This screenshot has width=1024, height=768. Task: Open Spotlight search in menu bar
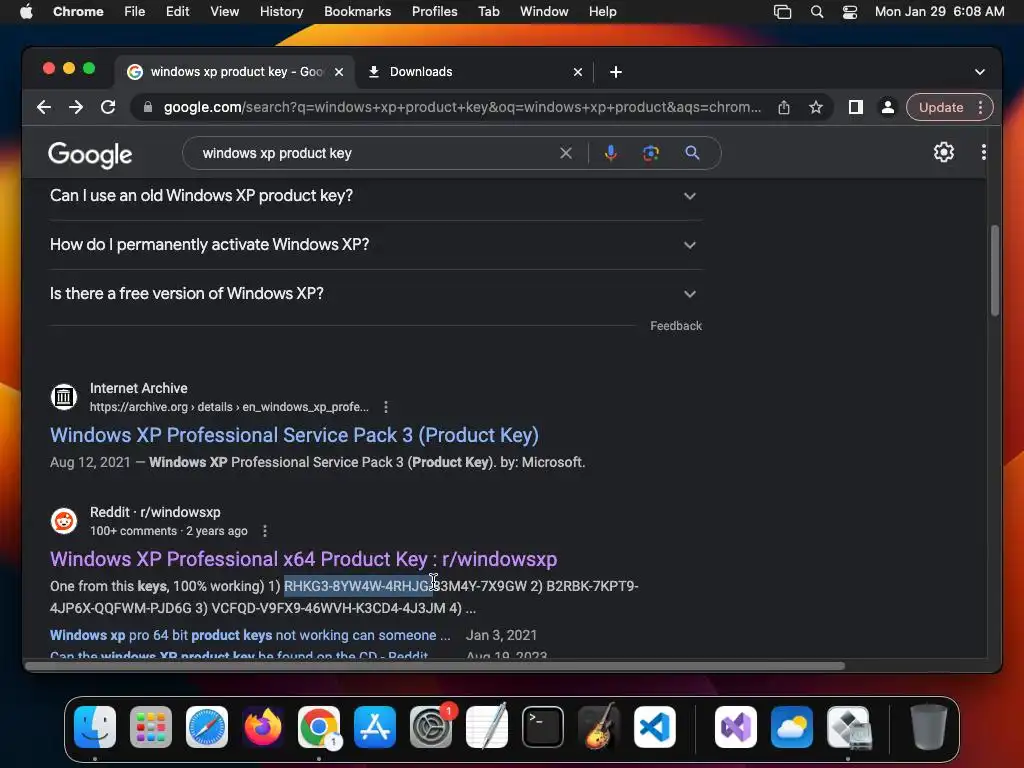point(816,12)
